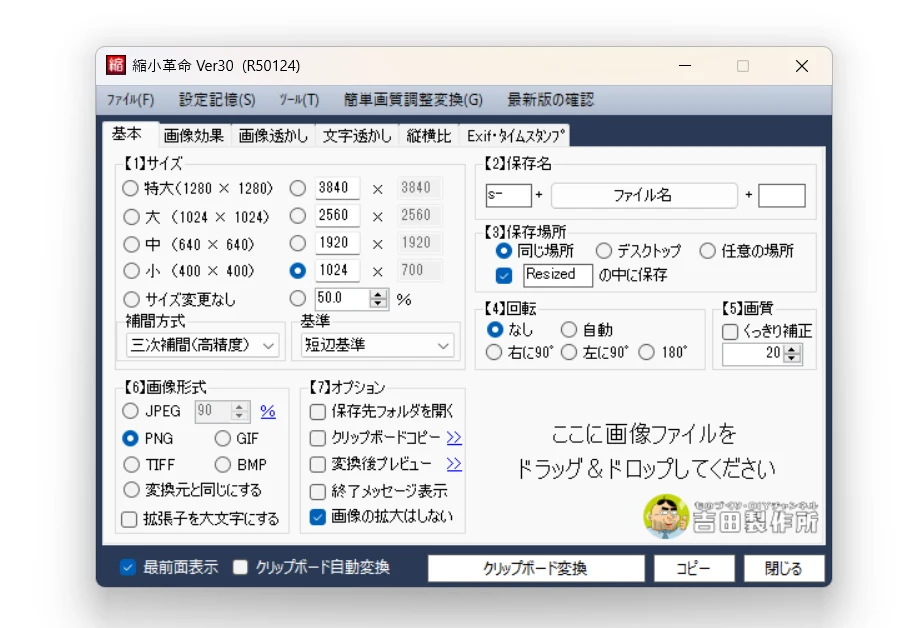Click the ファイル名 button

[x=644, y=195]
